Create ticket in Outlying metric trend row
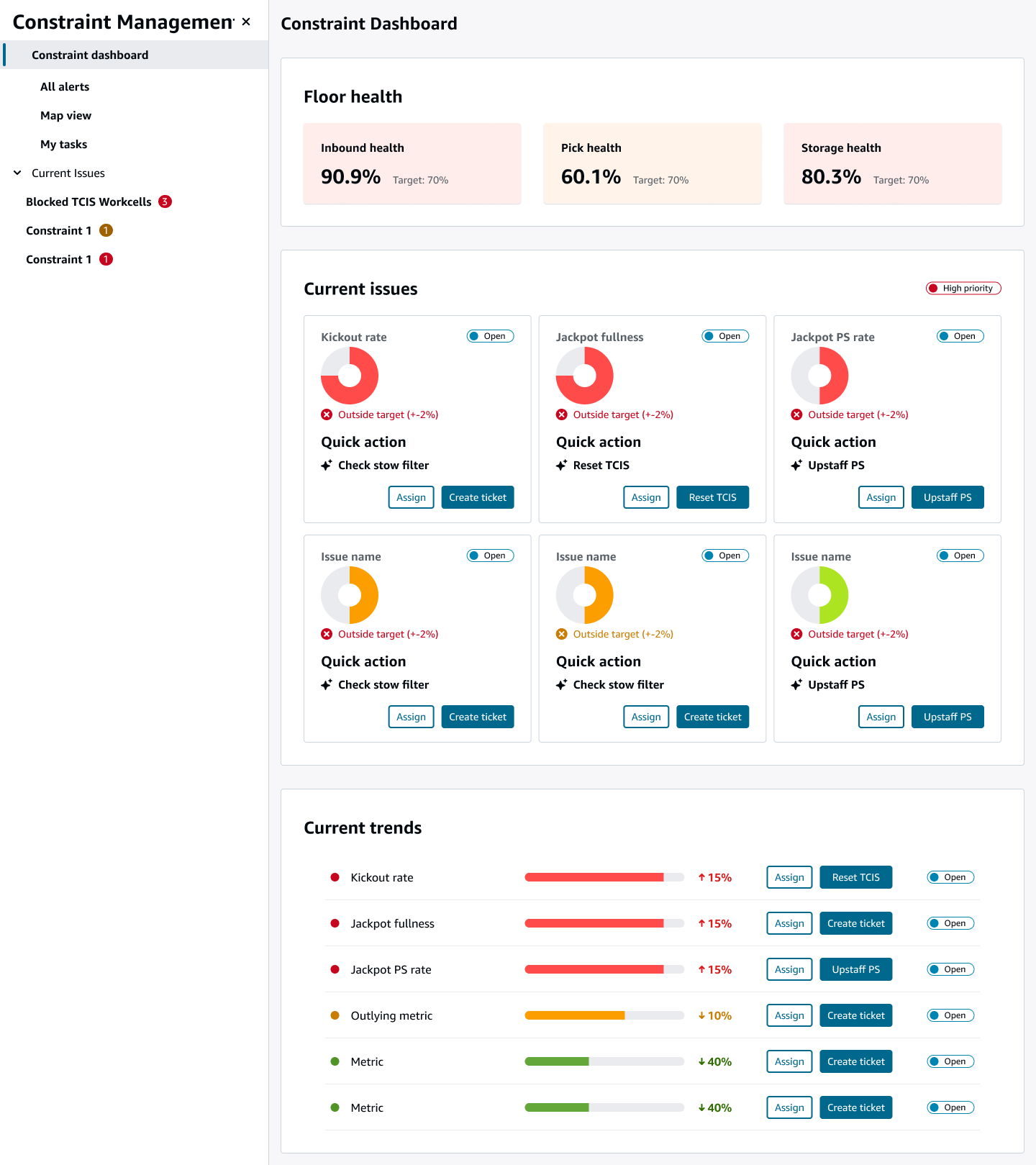The image size is (1036, 1165). pyautogui.click(x=856, y=1015)
